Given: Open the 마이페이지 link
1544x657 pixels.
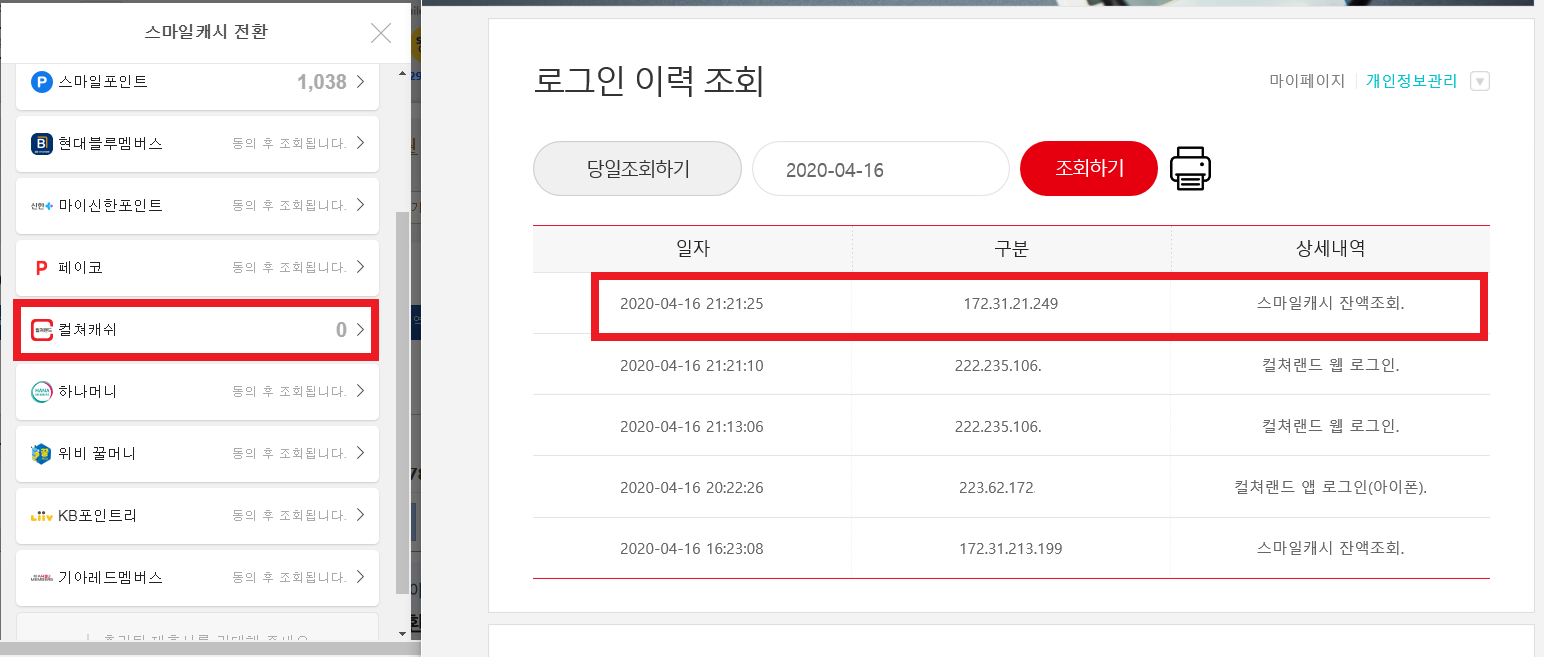Looking at the screenshot, I should tap(1307, 82).
